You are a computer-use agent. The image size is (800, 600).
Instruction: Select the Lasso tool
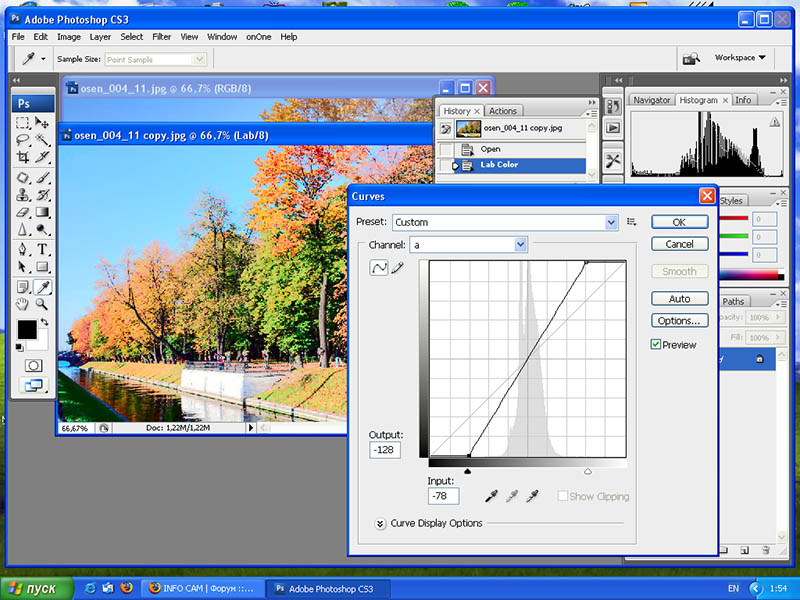(x=22, y=140)
